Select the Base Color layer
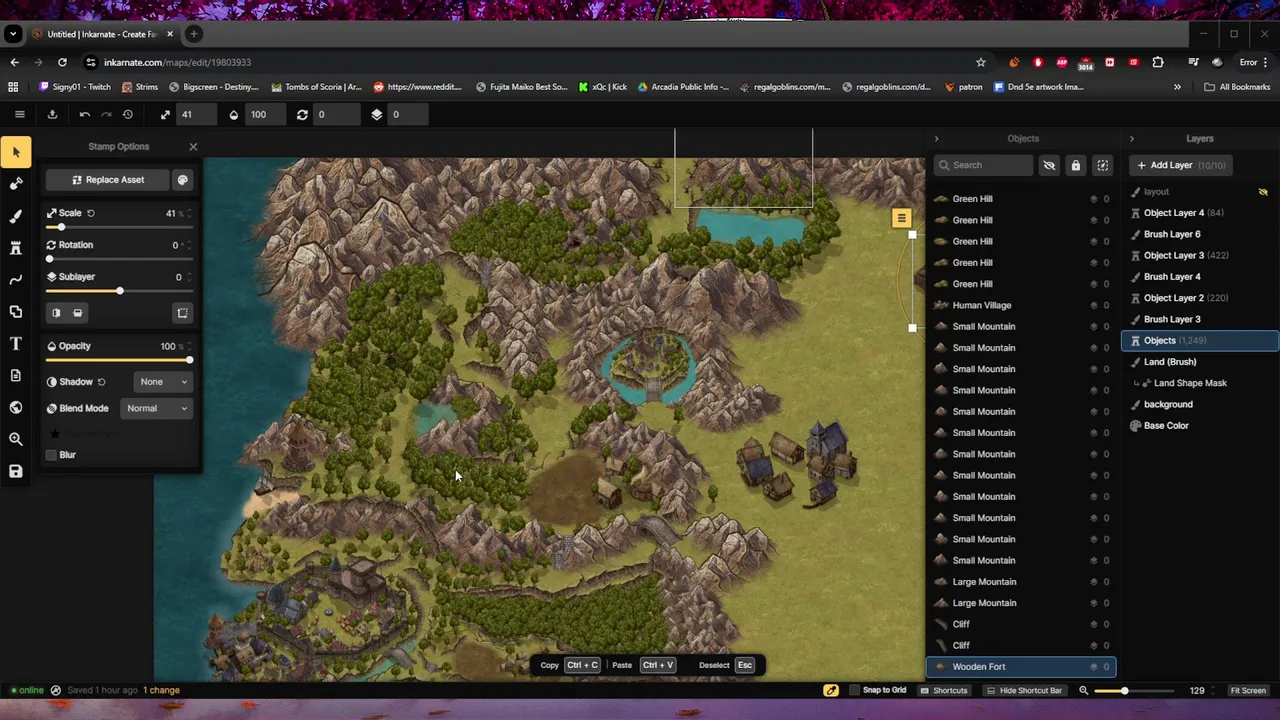 (1199, 426)
